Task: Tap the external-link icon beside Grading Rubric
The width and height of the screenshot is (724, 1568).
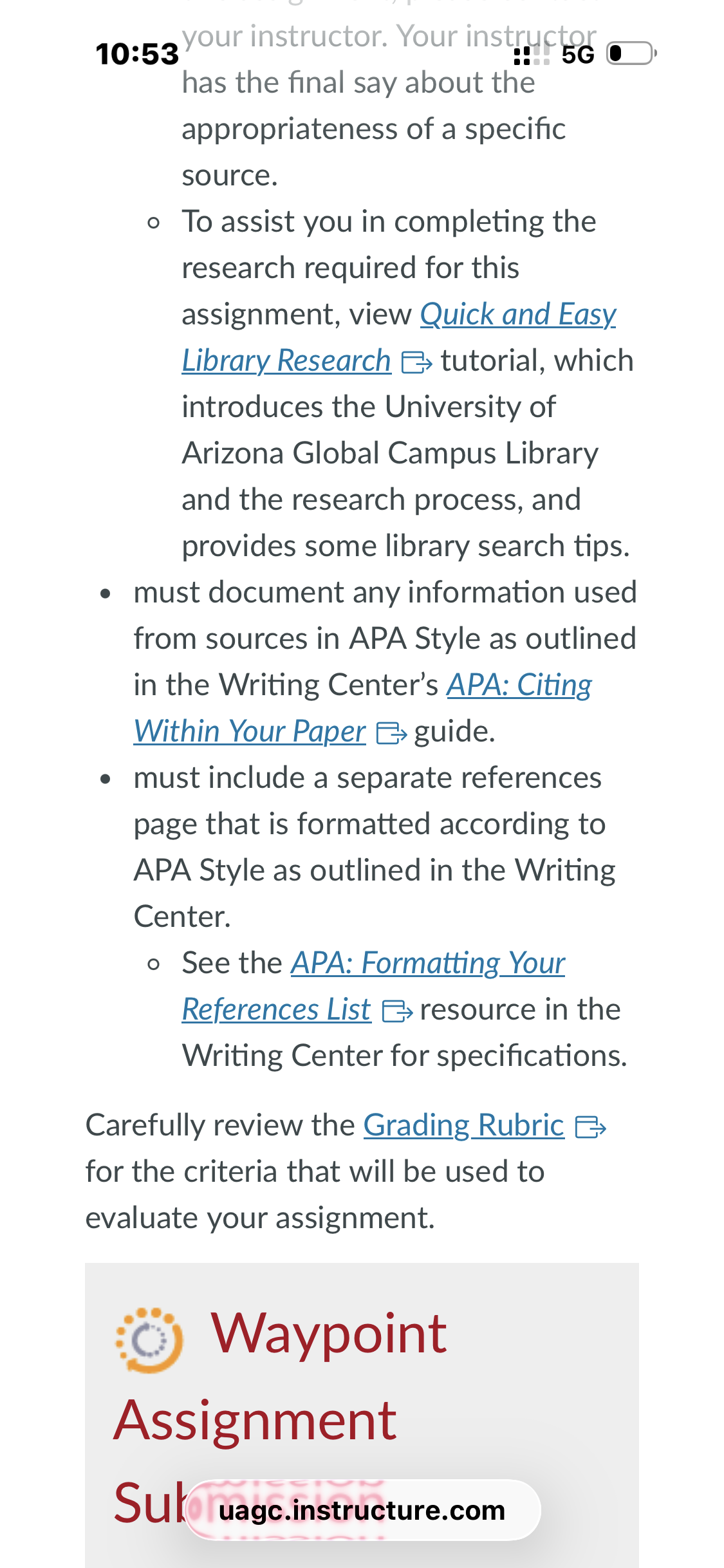Action: [x=591, y=1127]
